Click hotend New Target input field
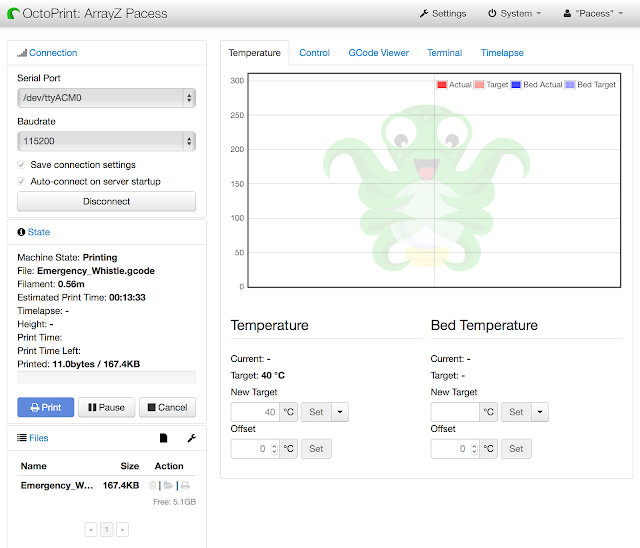 coord(255,412)
